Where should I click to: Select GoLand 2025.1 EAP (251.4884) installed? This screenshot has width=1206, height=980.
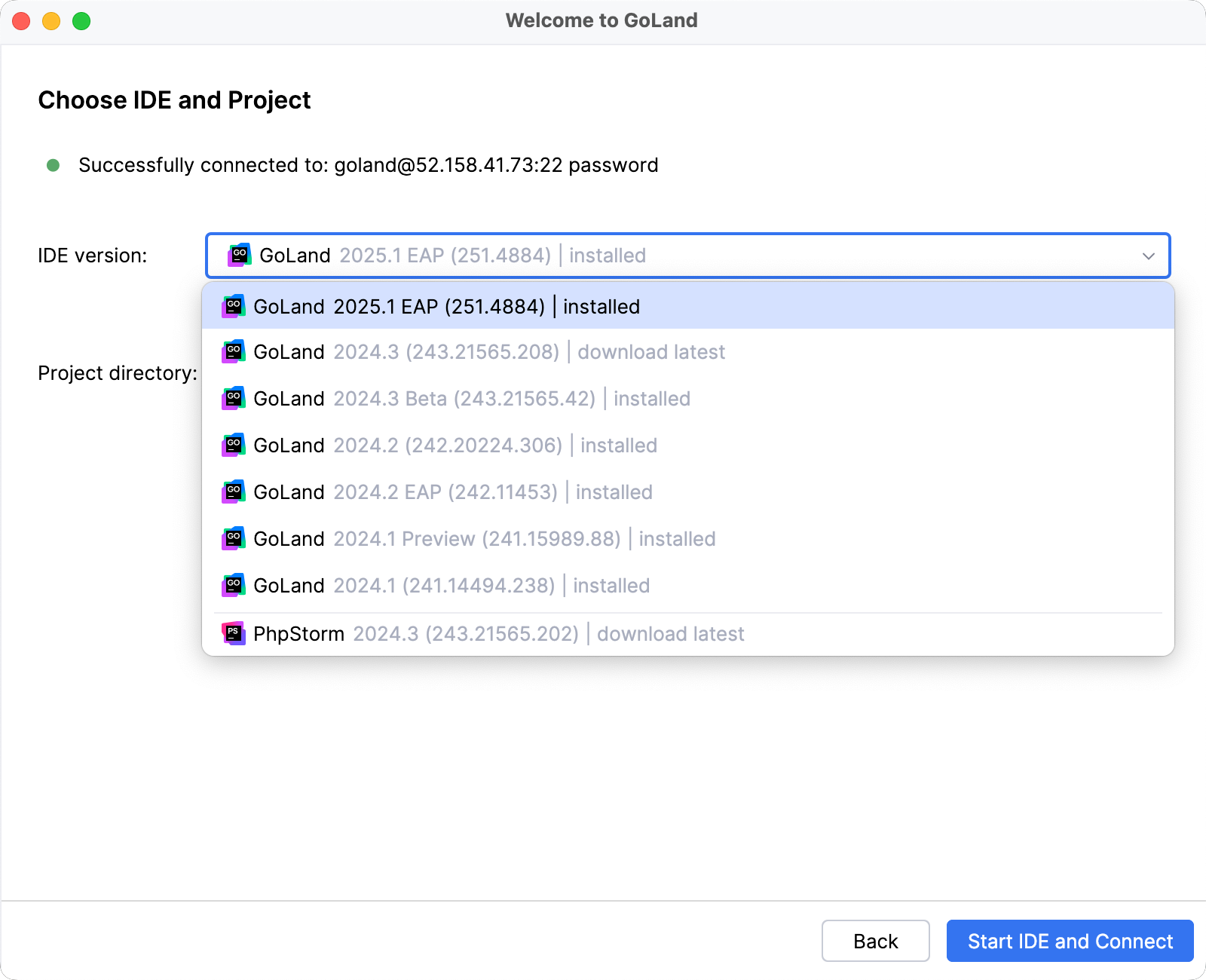point(446,307)
